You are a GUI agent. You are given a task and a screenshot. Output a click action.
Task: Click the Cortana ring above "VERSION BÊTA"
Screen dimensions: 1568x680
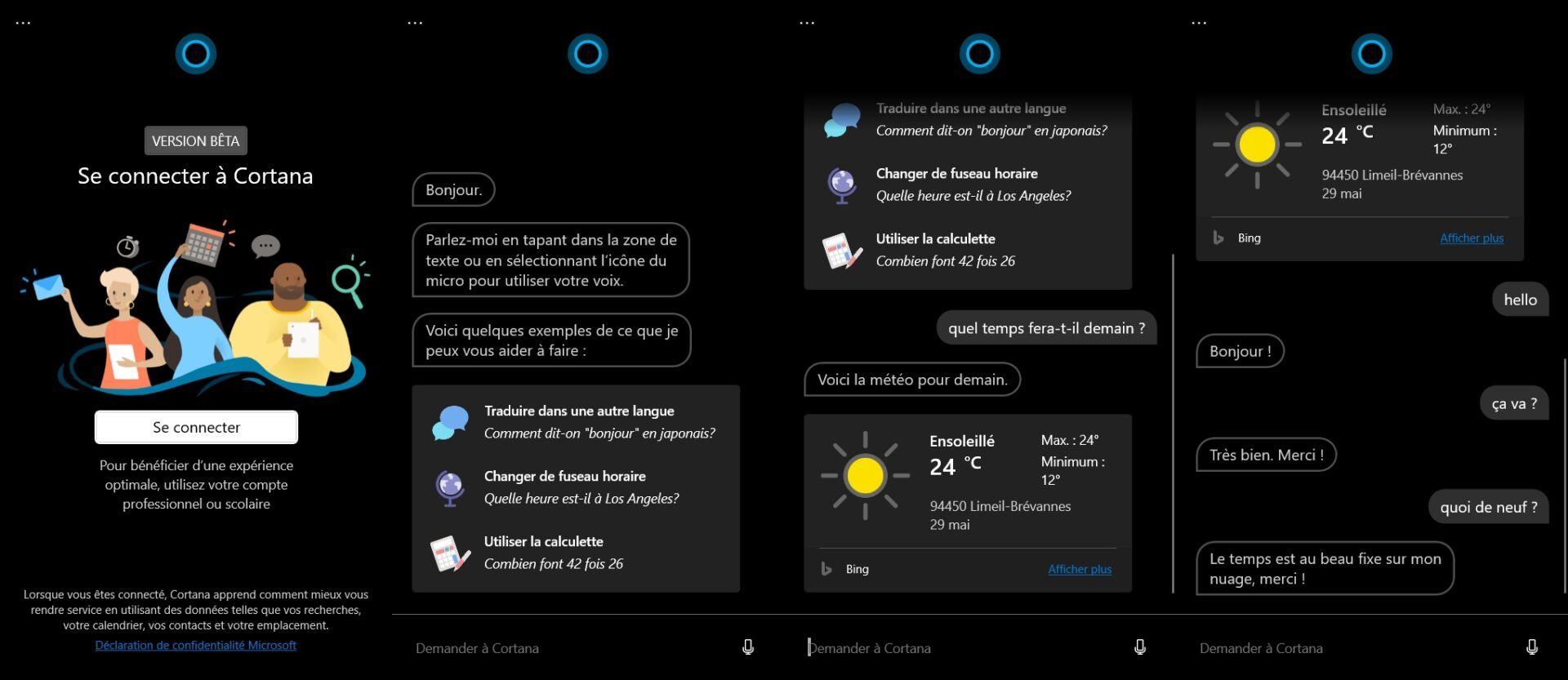pos(196,55)
